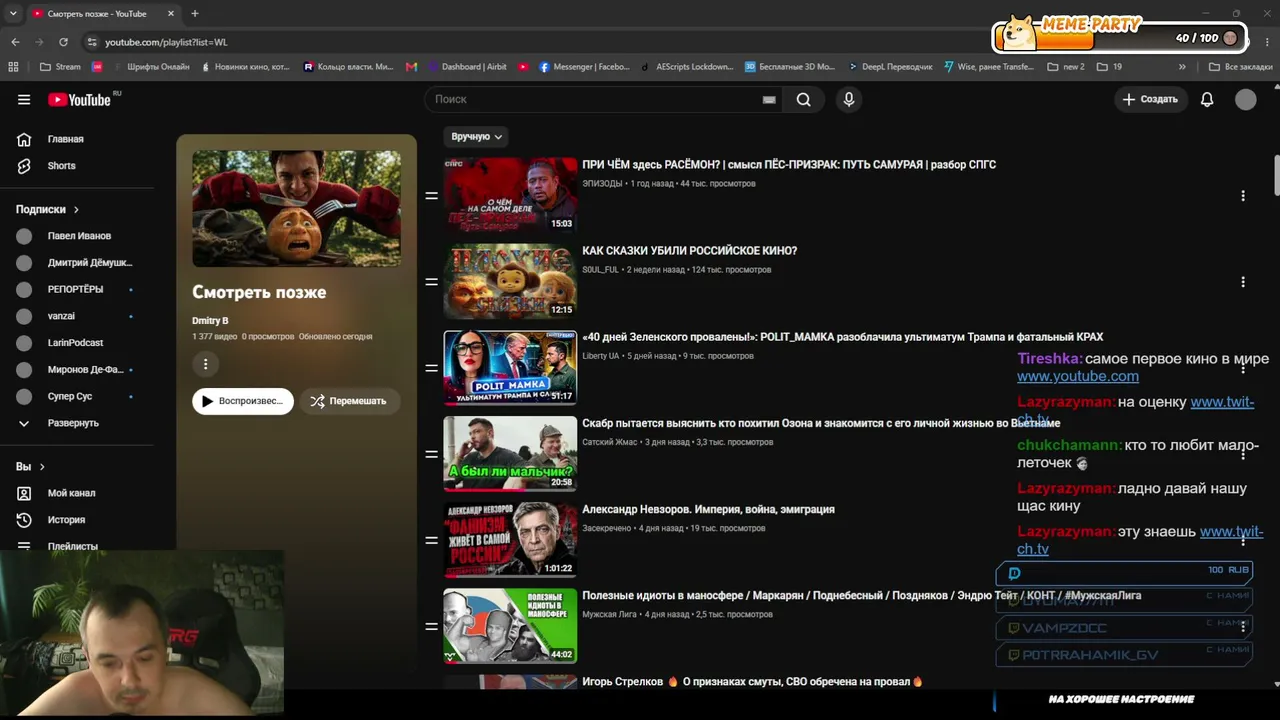Open Павел Иванов subscription channel
Image resolution: width=1280 pixels, height=720 pixels.
[77, 236]
